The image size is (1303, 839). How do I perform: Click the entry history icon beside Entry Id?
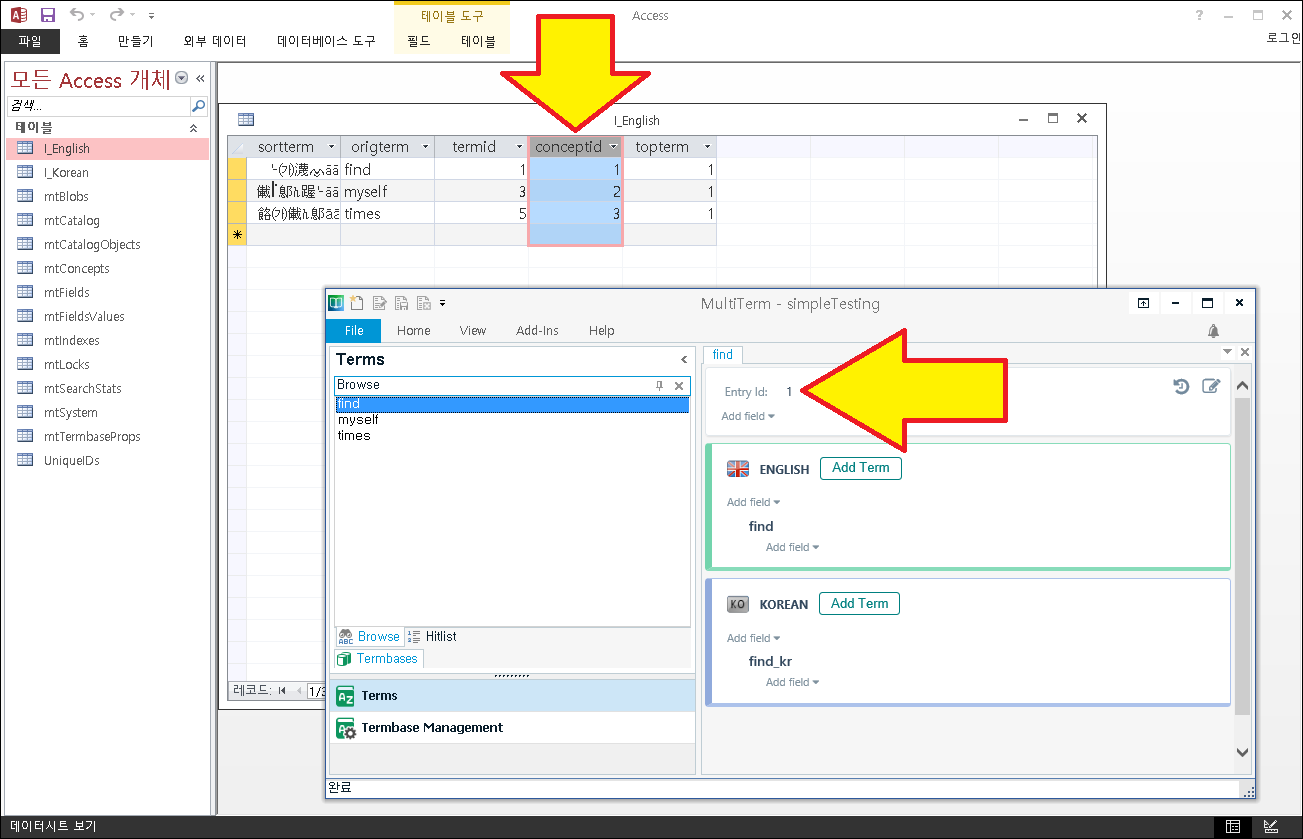1181,387
